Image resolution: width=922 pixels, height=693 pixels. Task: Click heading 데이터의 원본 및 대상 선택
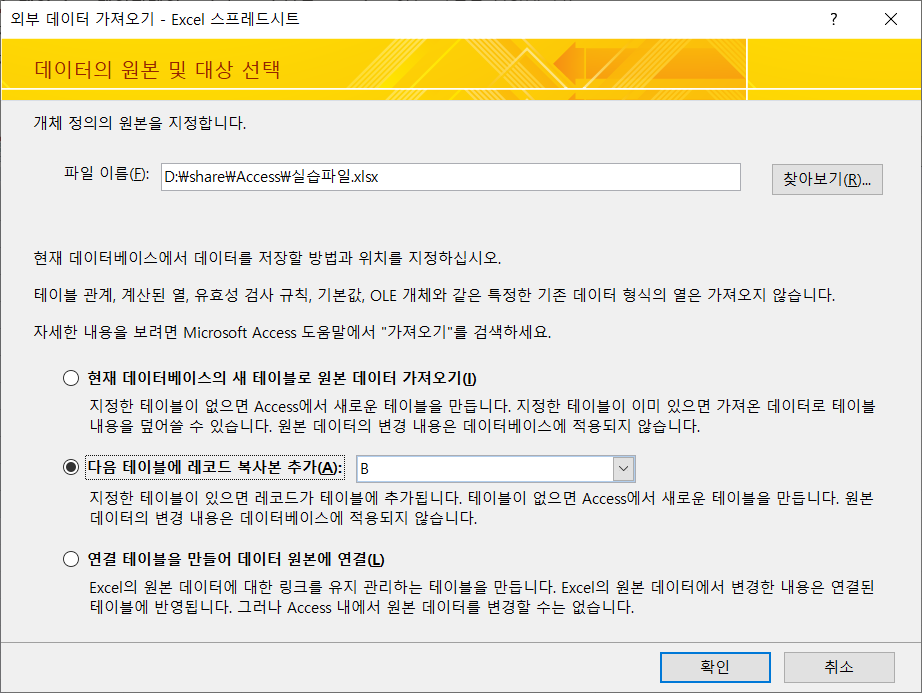(x=158, y=69)
